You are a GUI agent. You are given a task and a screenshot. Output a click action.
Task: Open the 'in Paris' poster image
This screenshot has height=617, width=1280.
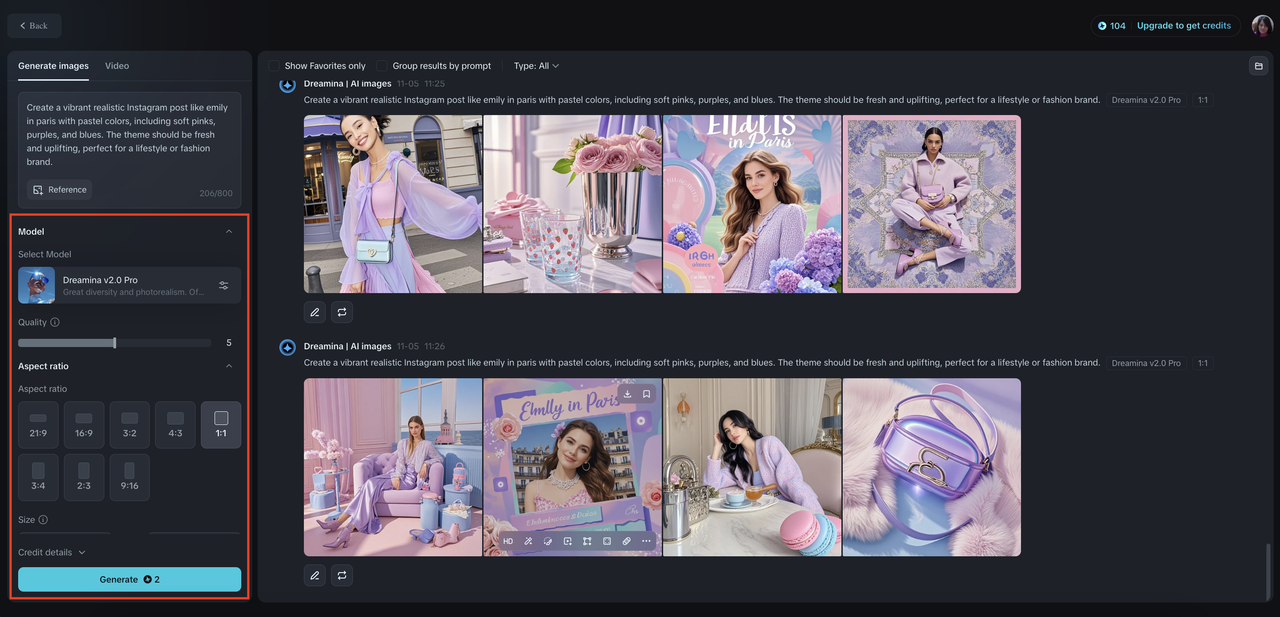(752, 204)
